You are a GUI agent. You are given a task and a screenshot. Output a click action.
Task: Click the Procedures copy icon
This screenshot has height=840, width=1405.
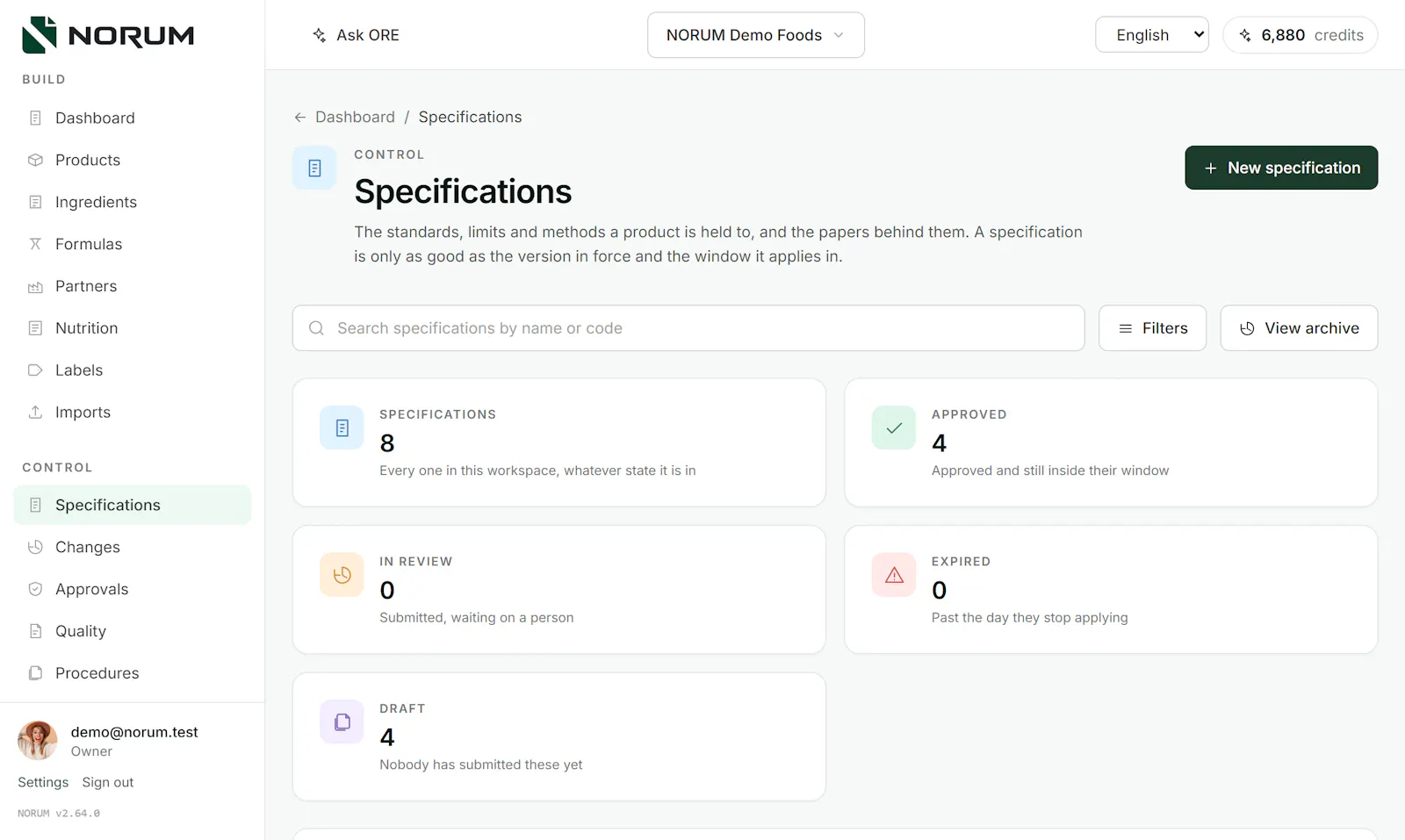click(35, 673)
